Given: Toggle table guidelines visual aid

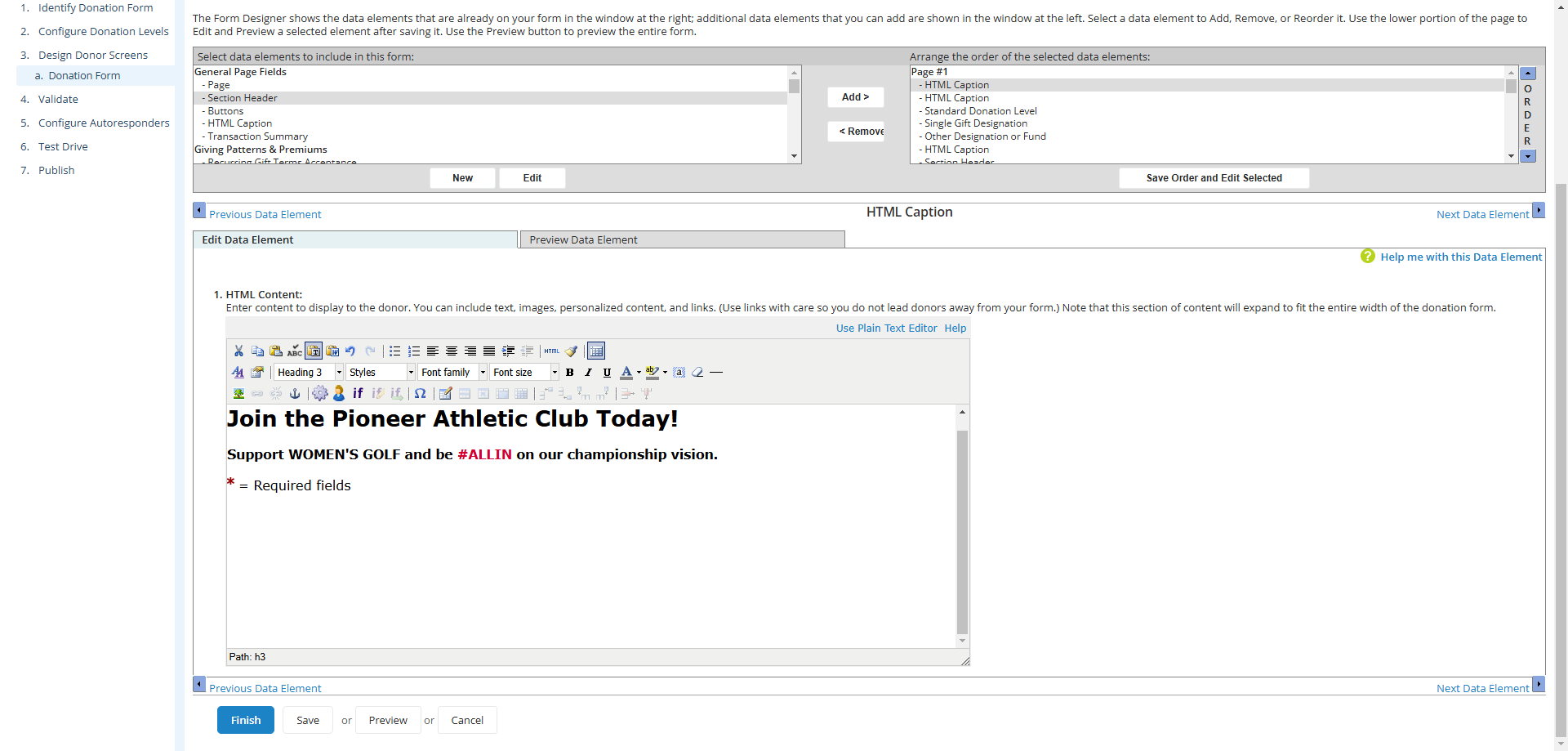Looking at the screenshot, I should click(x=596, y=351).
